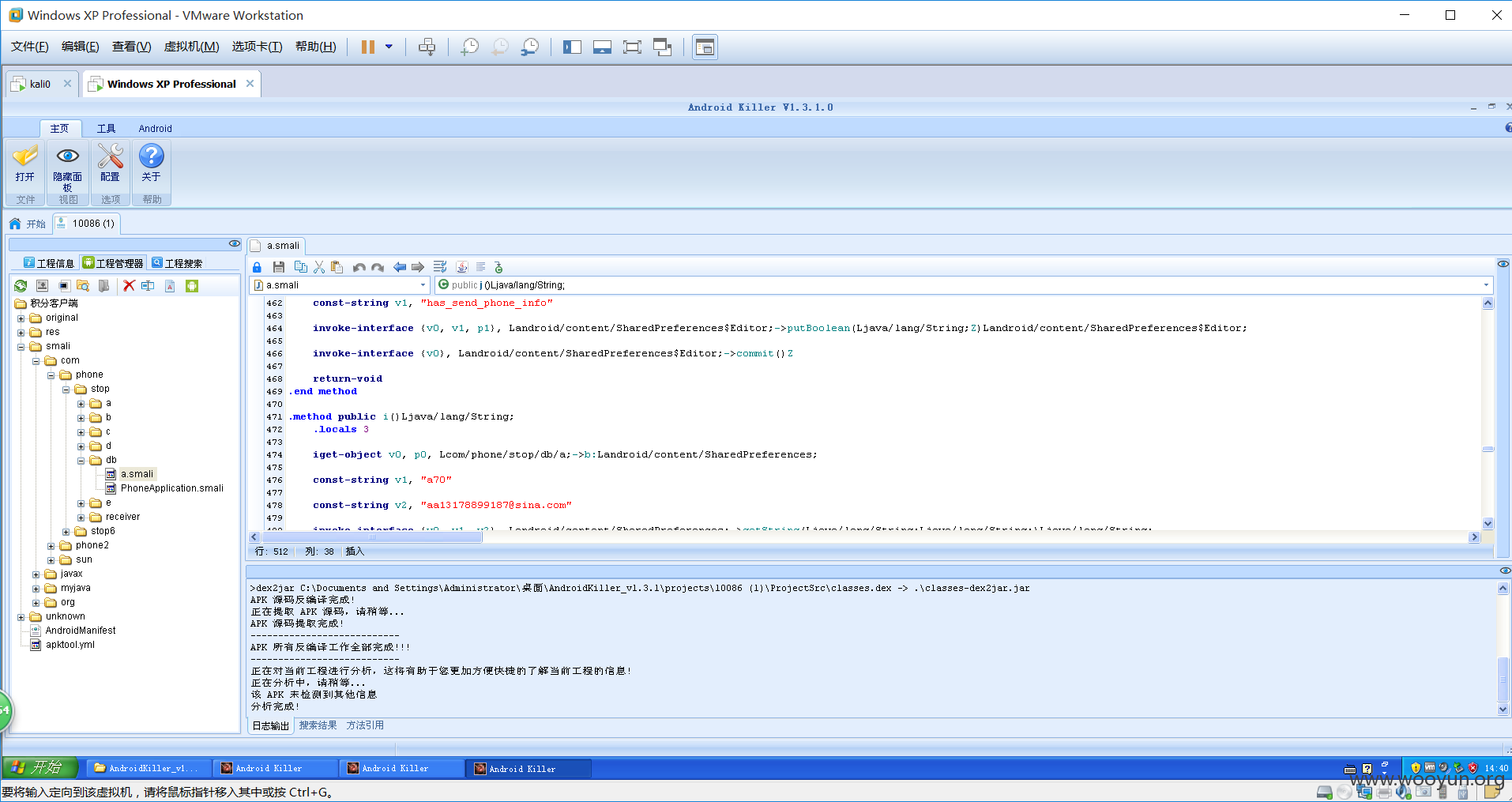Undo the last edit

pyautogui.click(x=359, y=267)
